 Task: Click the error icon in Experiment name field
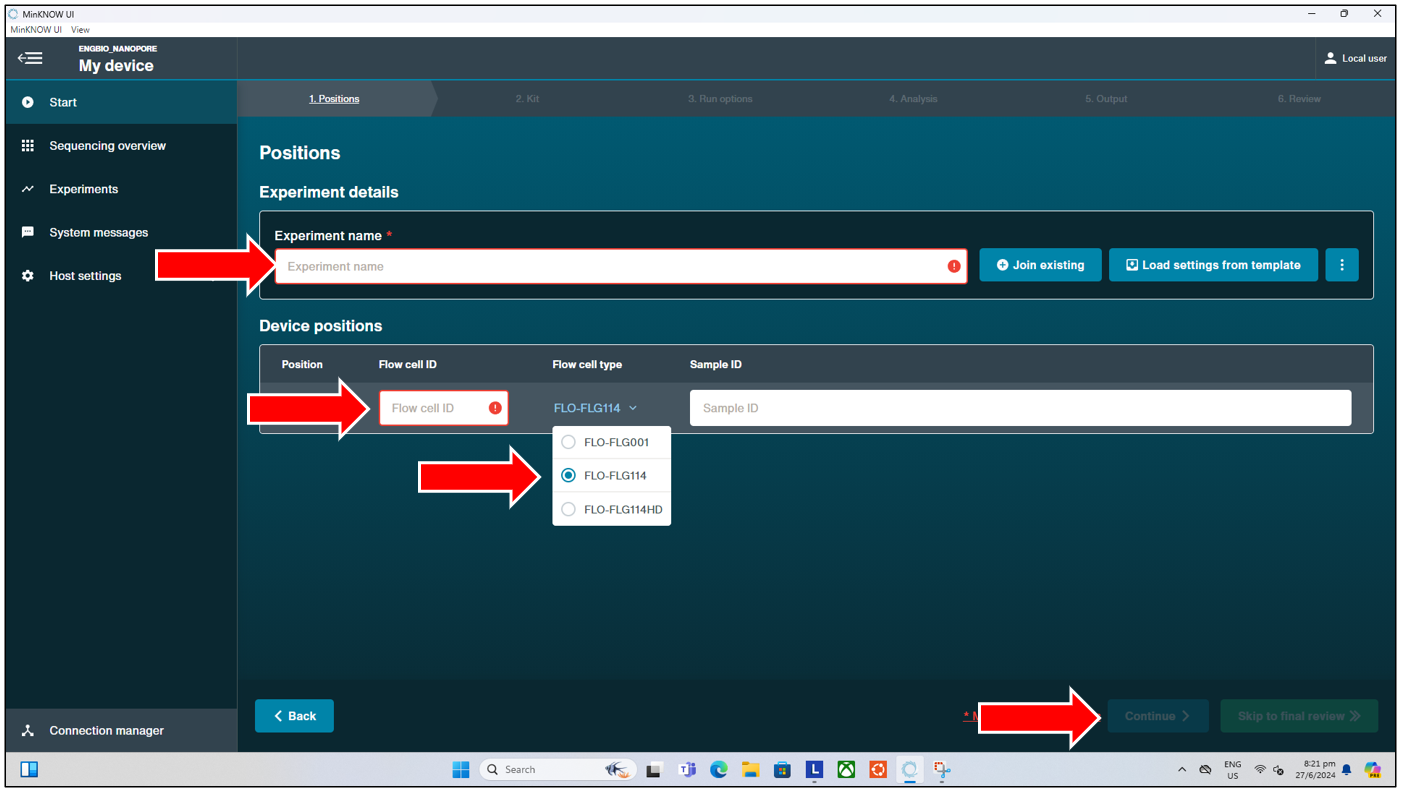pyautogui.click(x=954, y=266)
